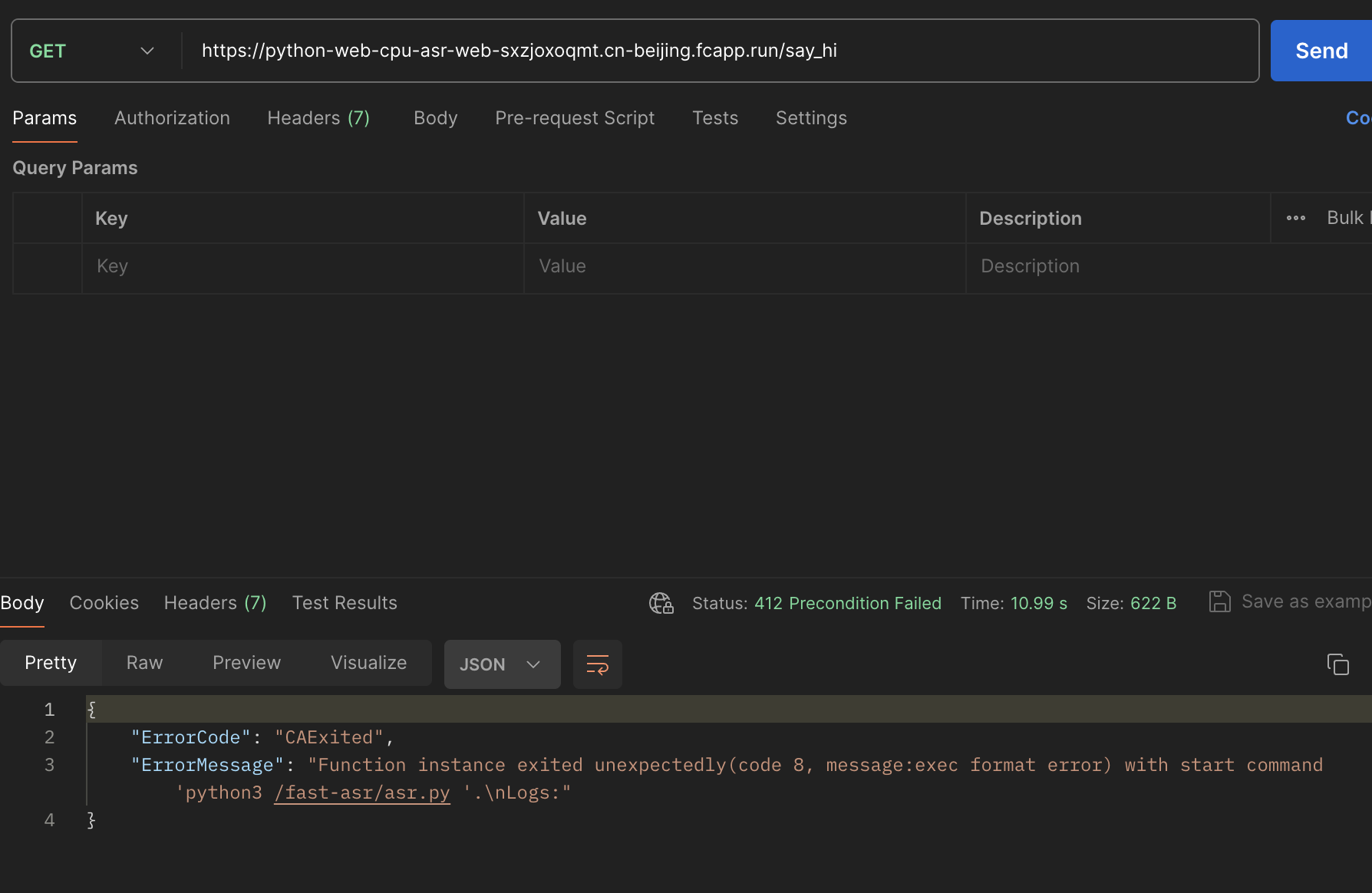Switch to Raw response view

click(144, 663)
